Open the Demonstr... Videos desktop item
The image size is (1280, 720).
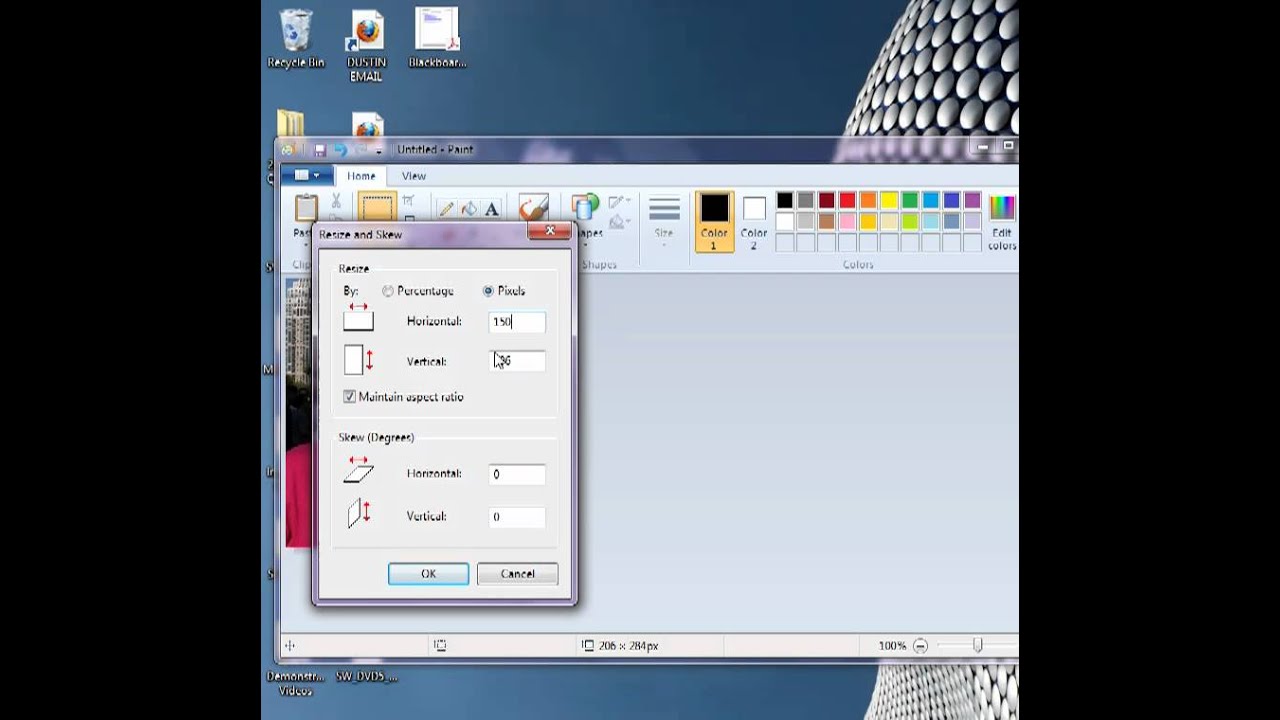295,683
